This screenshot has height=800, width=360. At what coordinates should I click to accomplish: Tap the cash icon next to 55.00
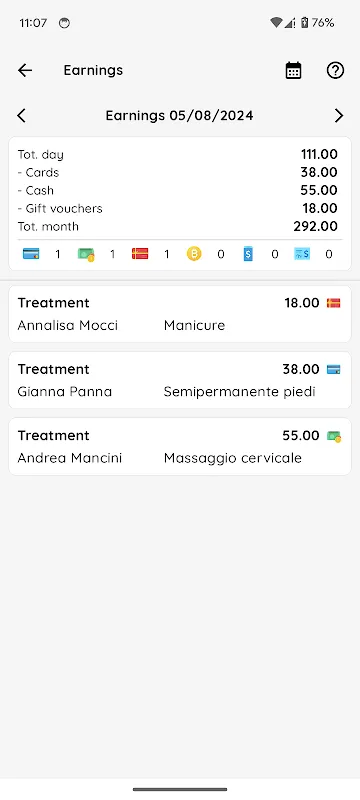coord(334,436)
